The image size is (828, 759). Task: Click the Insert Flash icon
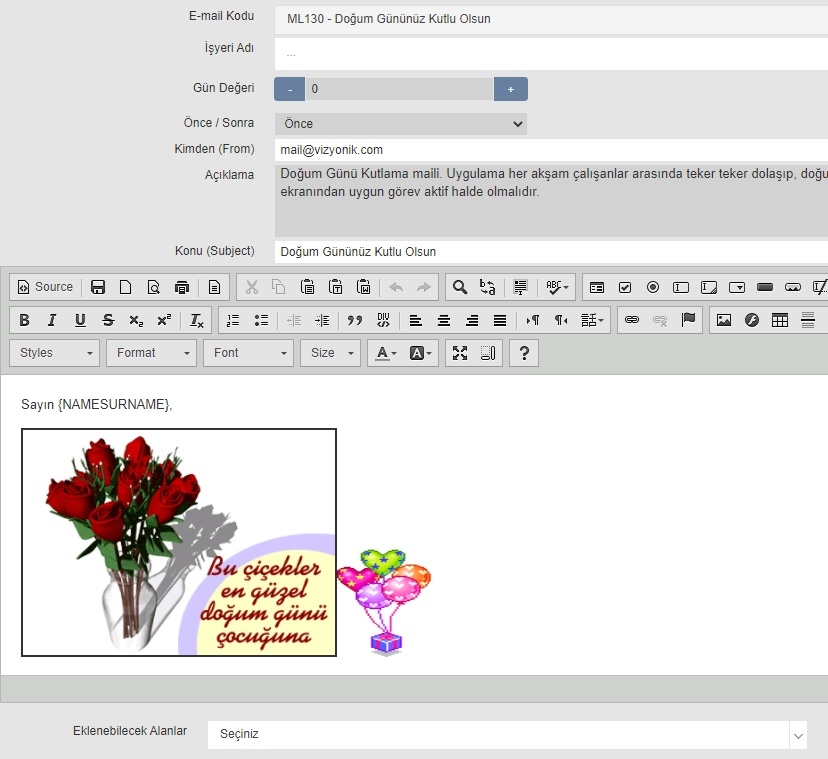pos(751,320)
